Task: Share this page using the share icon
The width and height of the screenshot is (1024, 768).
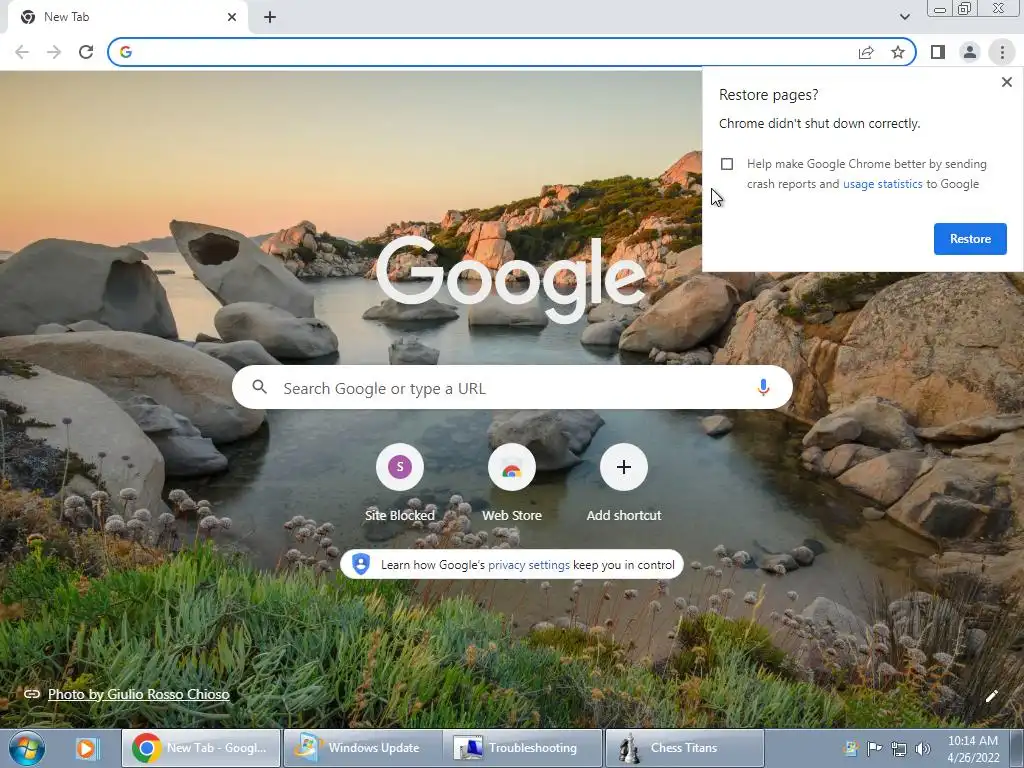Action: click(866, 52)
